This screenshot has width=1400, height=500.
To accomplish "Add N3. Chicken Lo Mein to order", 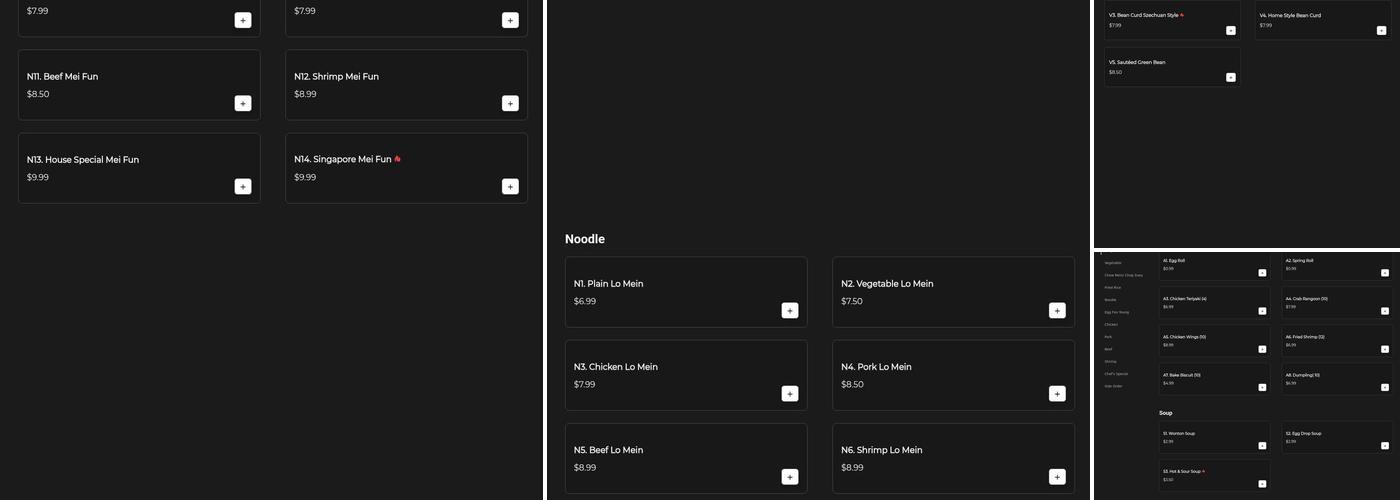I will coord(790,393).
